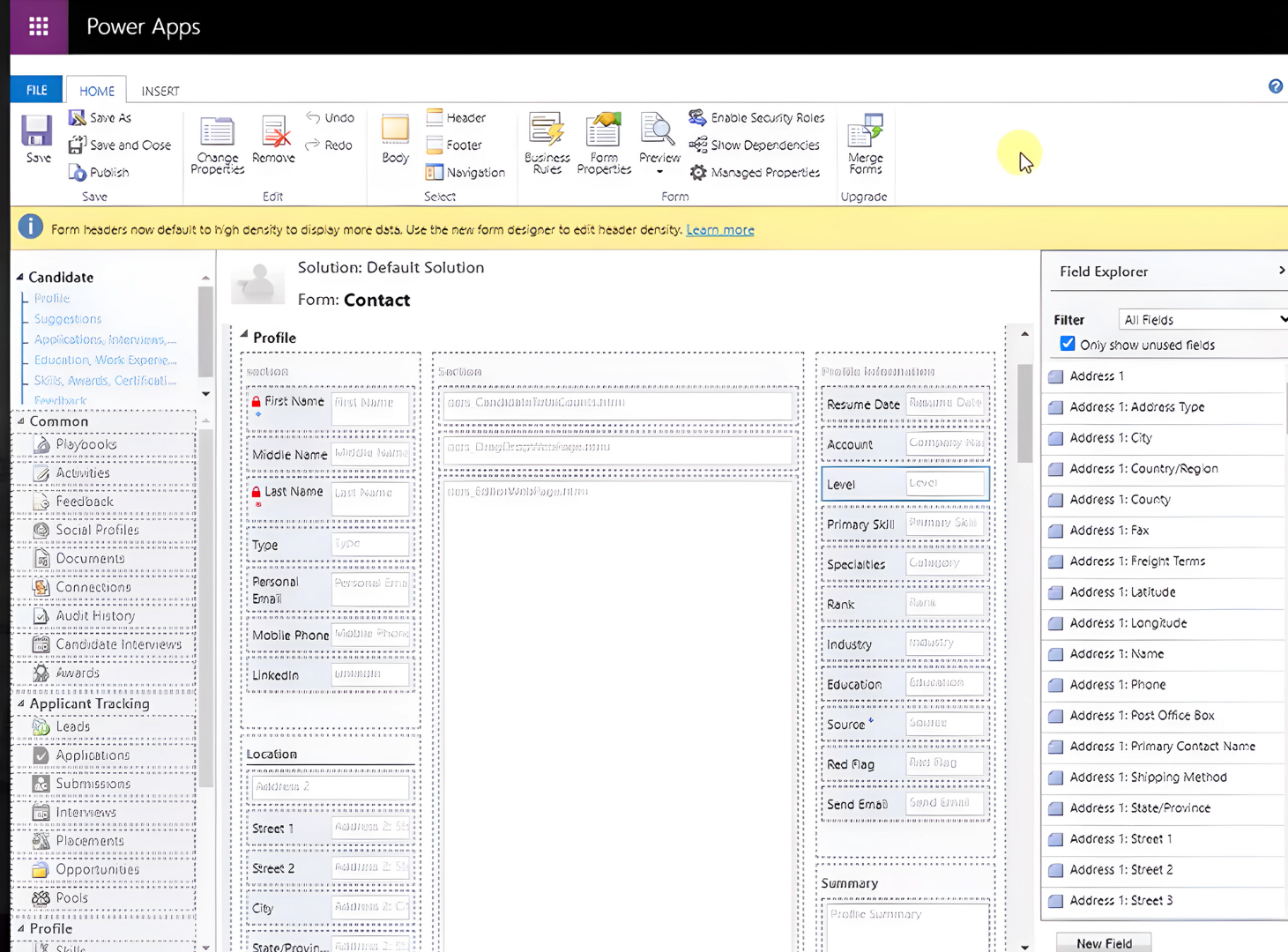Click Merge Forms
The image size is (1288, 952).
pyautogui.click(x=865, y=144)
